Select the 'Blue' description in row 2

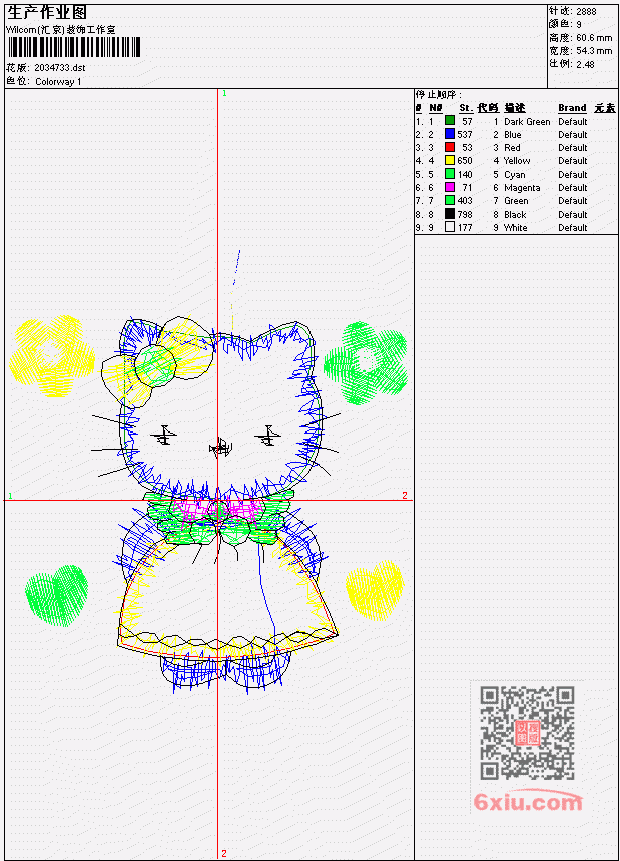512,135
